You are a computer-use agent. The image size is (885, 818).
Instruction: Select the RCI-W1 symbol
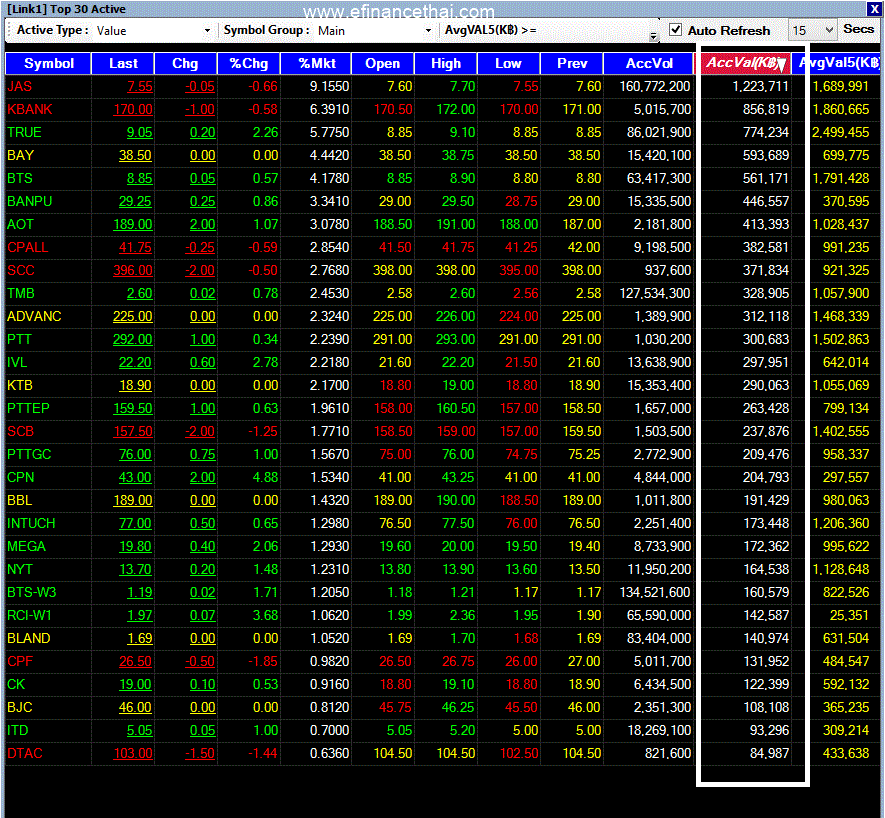(x=29, y=615)
